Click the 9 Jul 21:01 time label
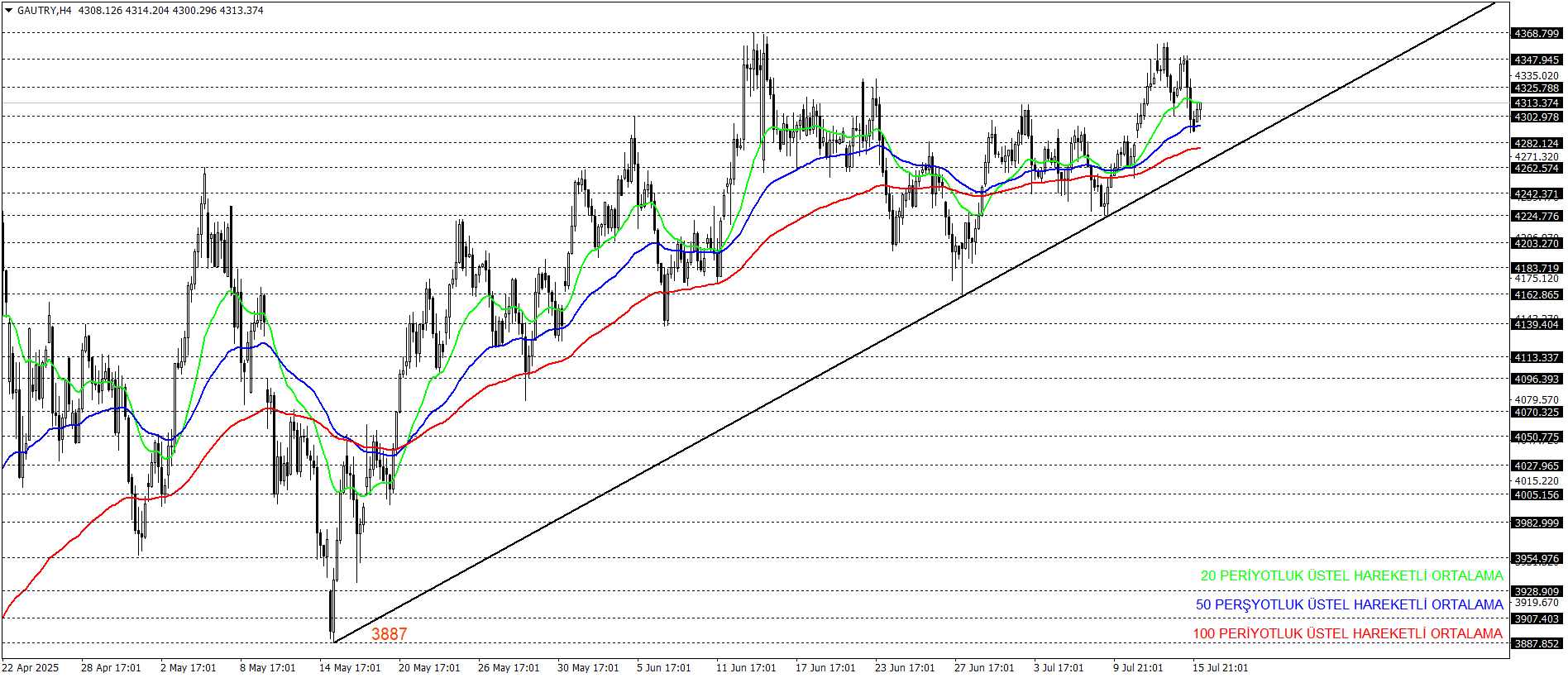 1138,668
